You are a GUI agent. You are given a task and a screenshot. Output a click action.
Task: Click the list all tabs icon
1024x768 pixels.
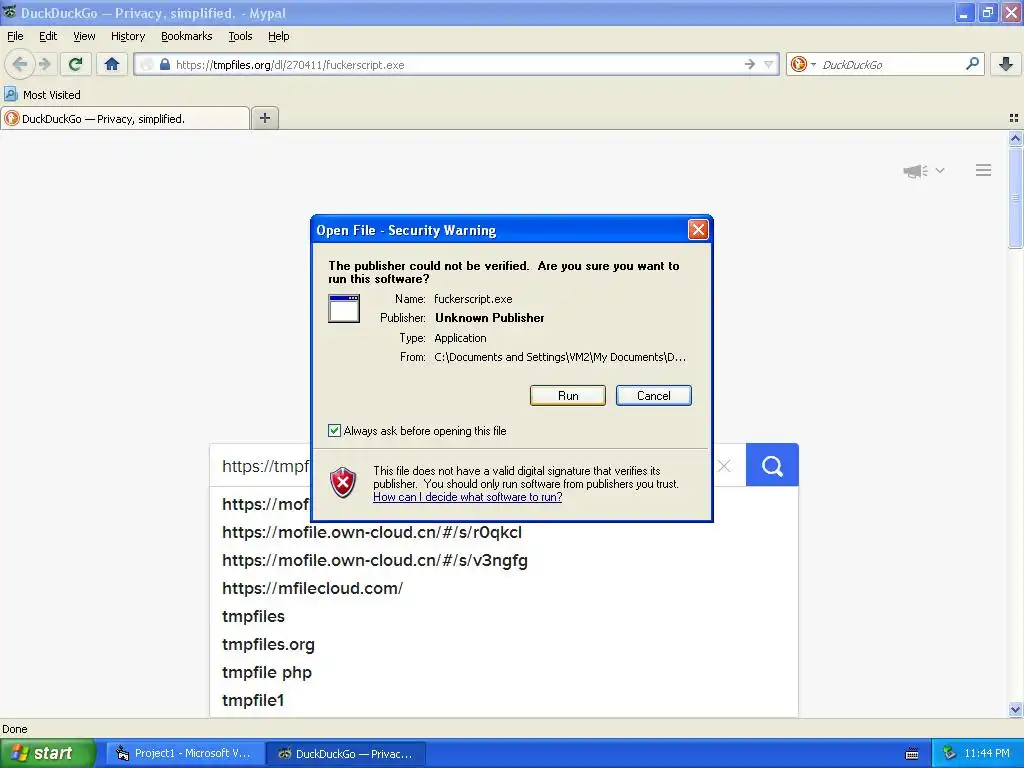click(x=1014, y=118)
